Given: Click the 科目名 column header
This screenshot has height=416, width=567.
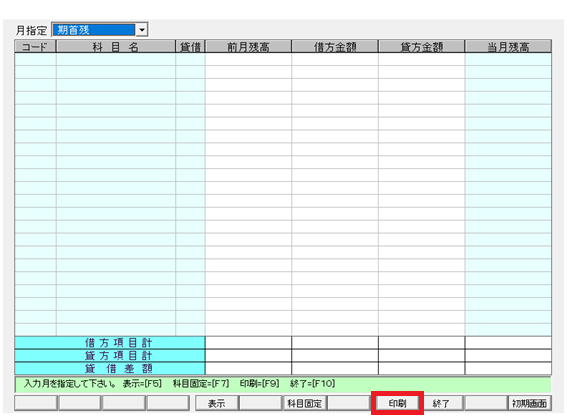Looking at the screenshot, I should [x=116, y=47].
